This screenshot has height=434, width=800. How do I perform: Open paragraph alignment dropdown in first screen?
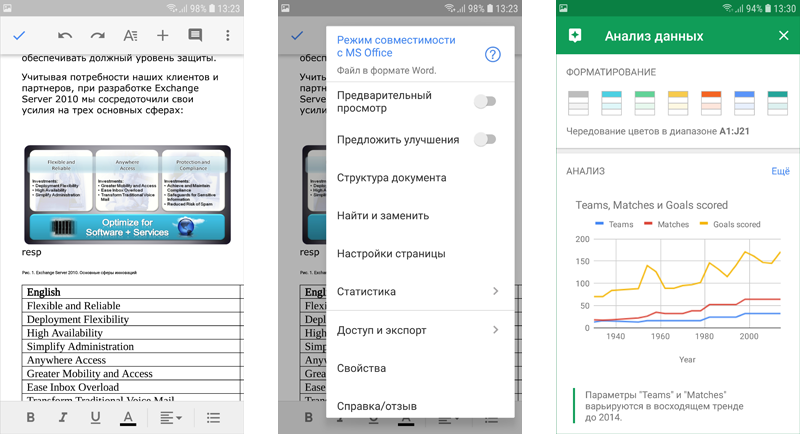coord(171,418)
